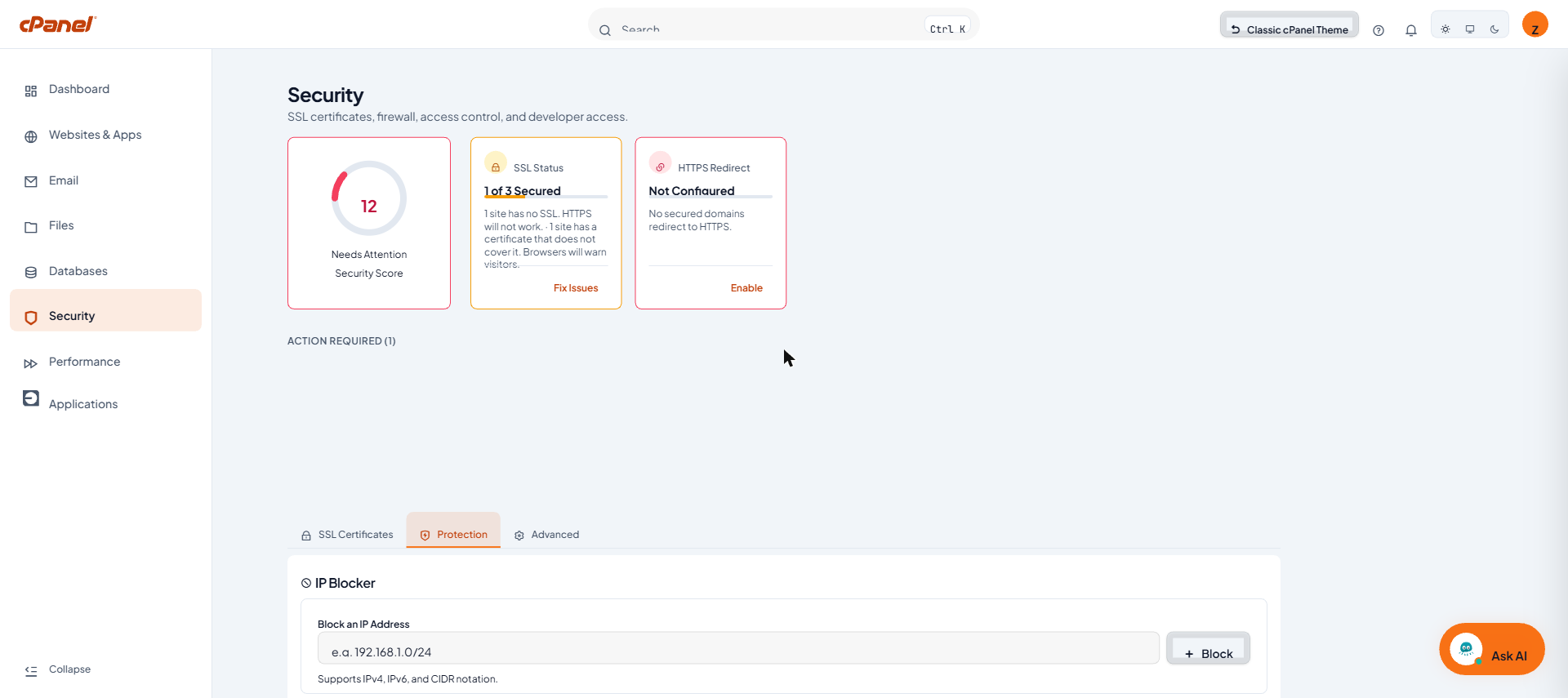The width and height of the screenshot is (1568, 698).
Task: Click "Supports IPv4, IPv6, and CIDR notation." text
Action: [x=408, y=679]
